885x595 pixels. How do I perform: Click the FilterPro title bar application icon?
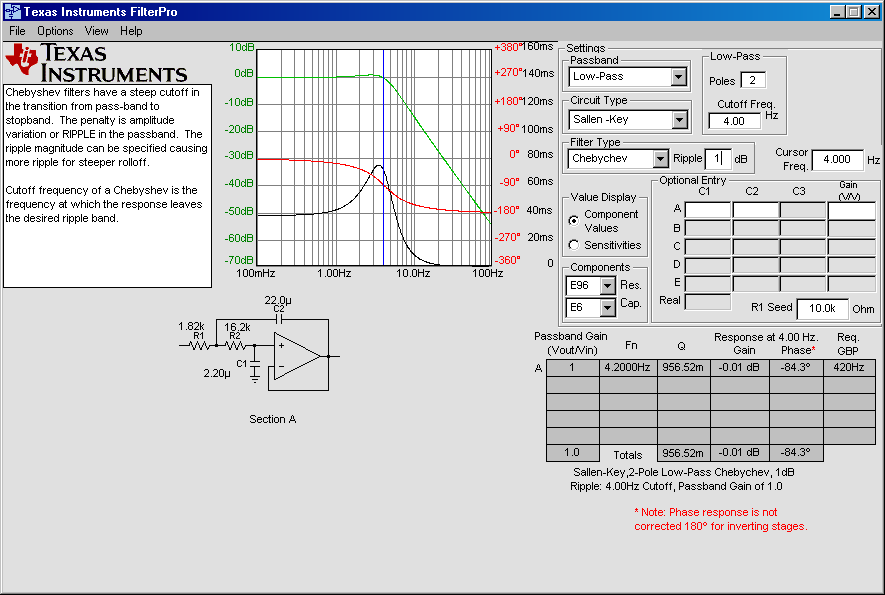click(12, 11)
